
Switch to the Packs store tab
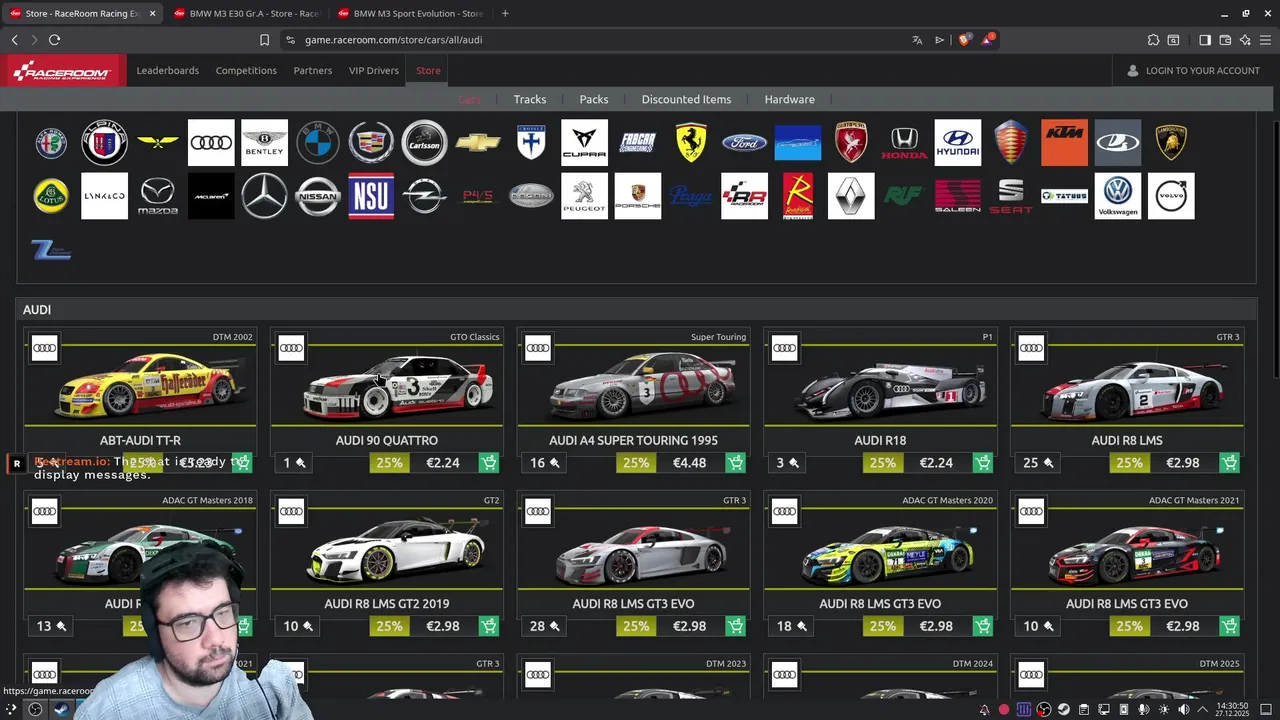coord(594,99)
